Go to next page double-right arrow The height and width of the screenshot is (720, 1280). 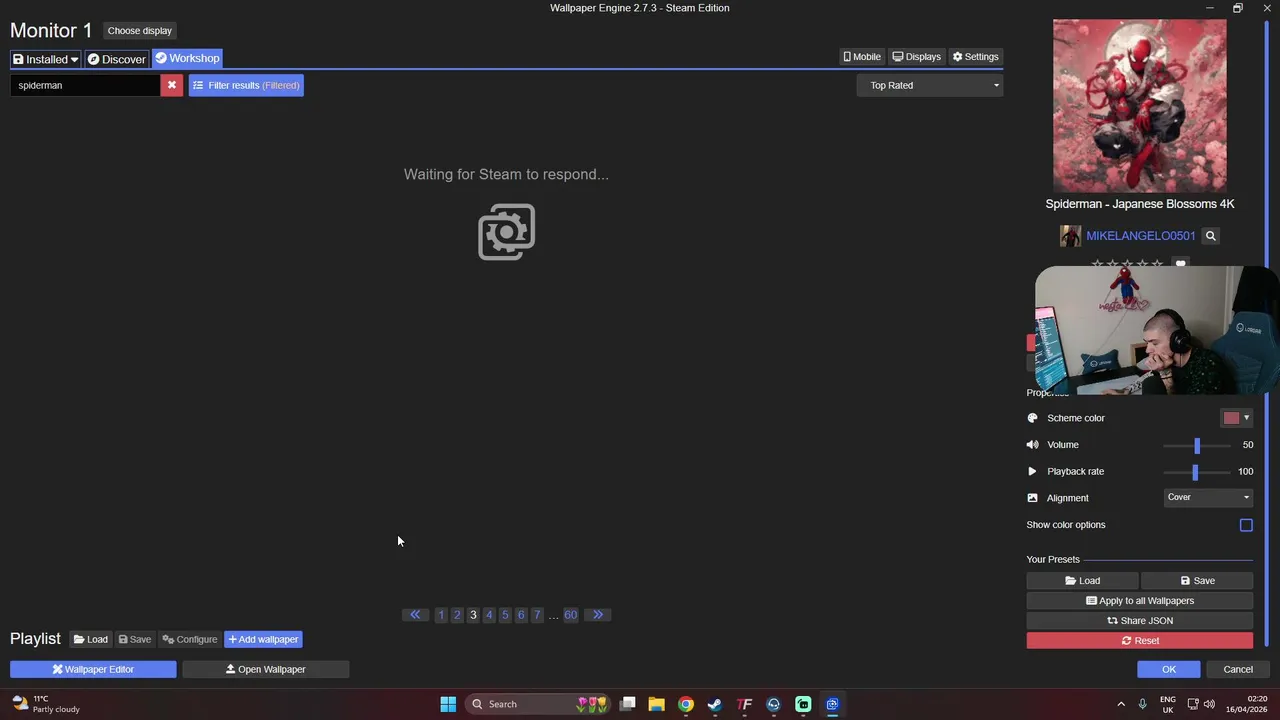pos(598,615)
